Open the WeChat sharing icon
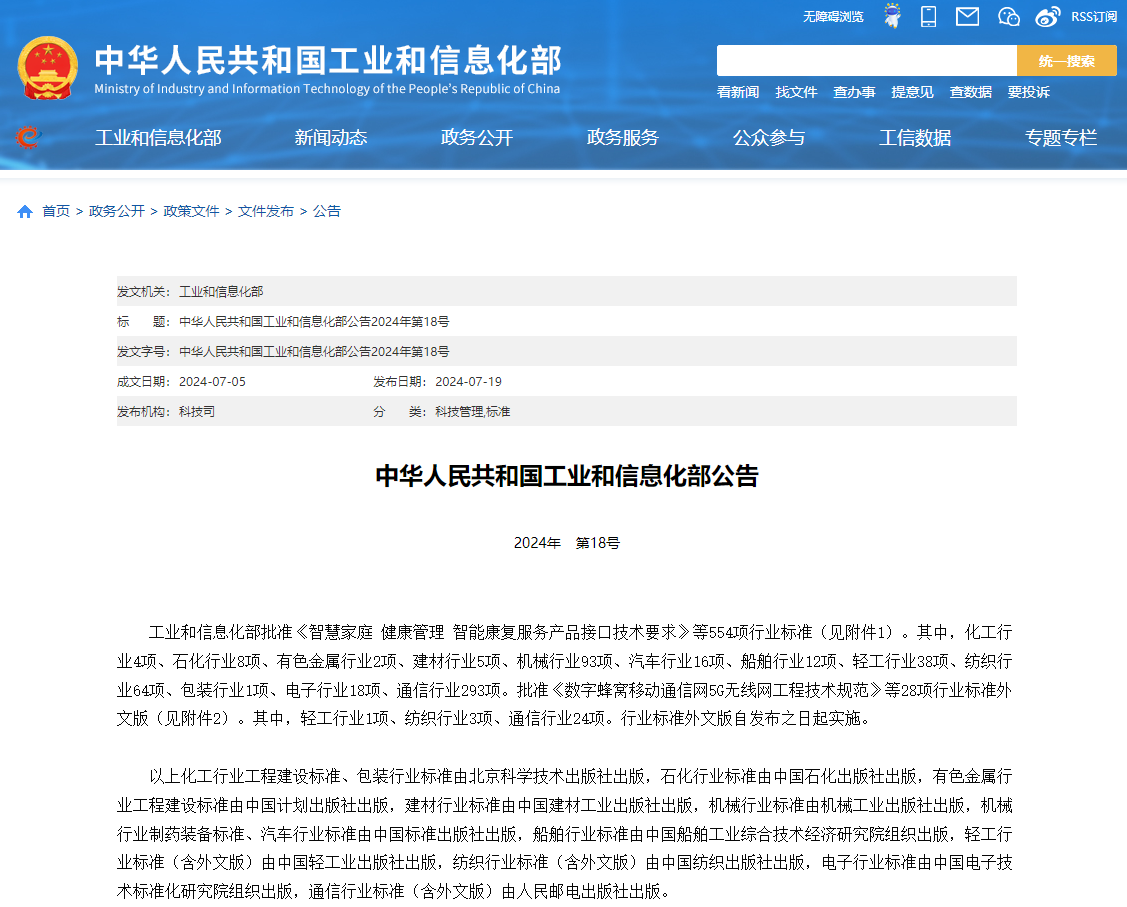This screenshot has width=1127, height=907. click(1009, 16)
